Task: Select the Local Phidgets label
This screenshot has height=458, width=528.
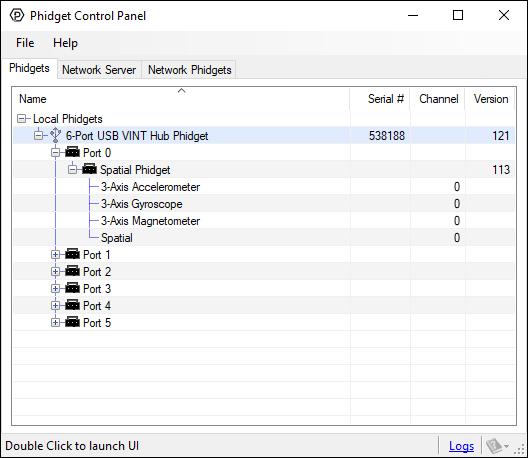Action: tap(68, 119)
